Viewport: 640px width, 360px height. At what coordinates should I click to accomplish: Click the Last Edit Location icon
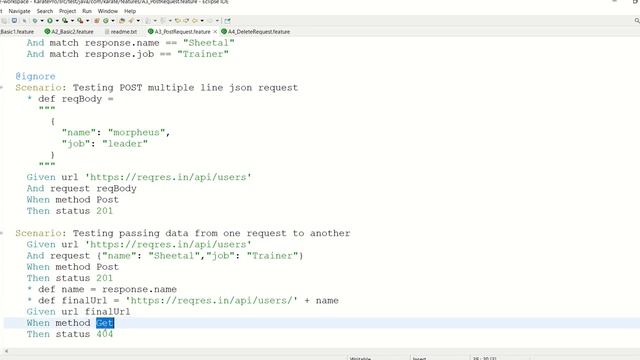178,20
